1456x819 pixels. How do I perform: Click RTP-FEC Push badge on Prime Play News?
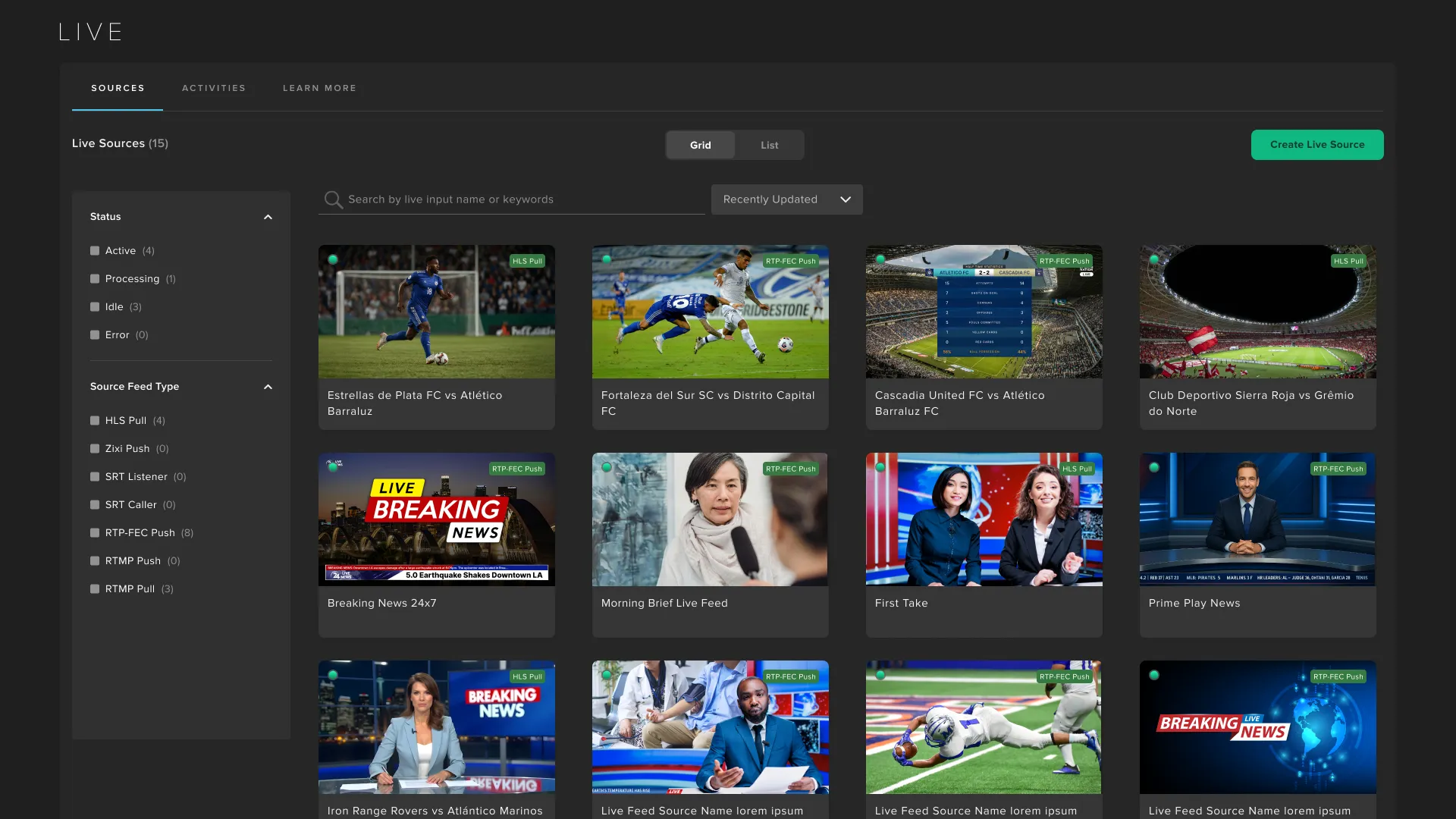click(x=1338, y=469)
